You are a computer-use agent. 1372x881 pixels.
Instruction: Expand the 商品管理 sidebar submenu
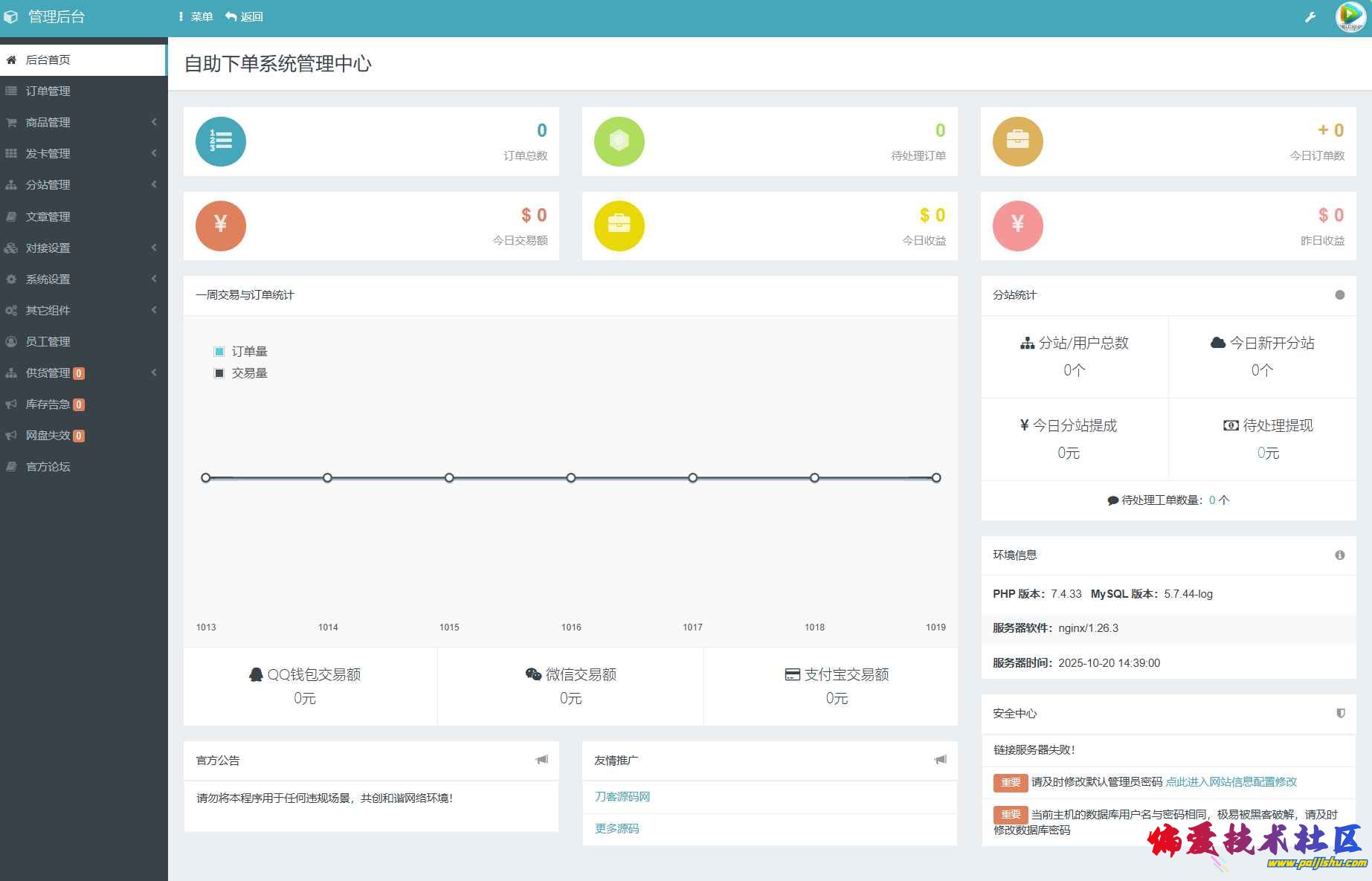[x=48, y=123]
